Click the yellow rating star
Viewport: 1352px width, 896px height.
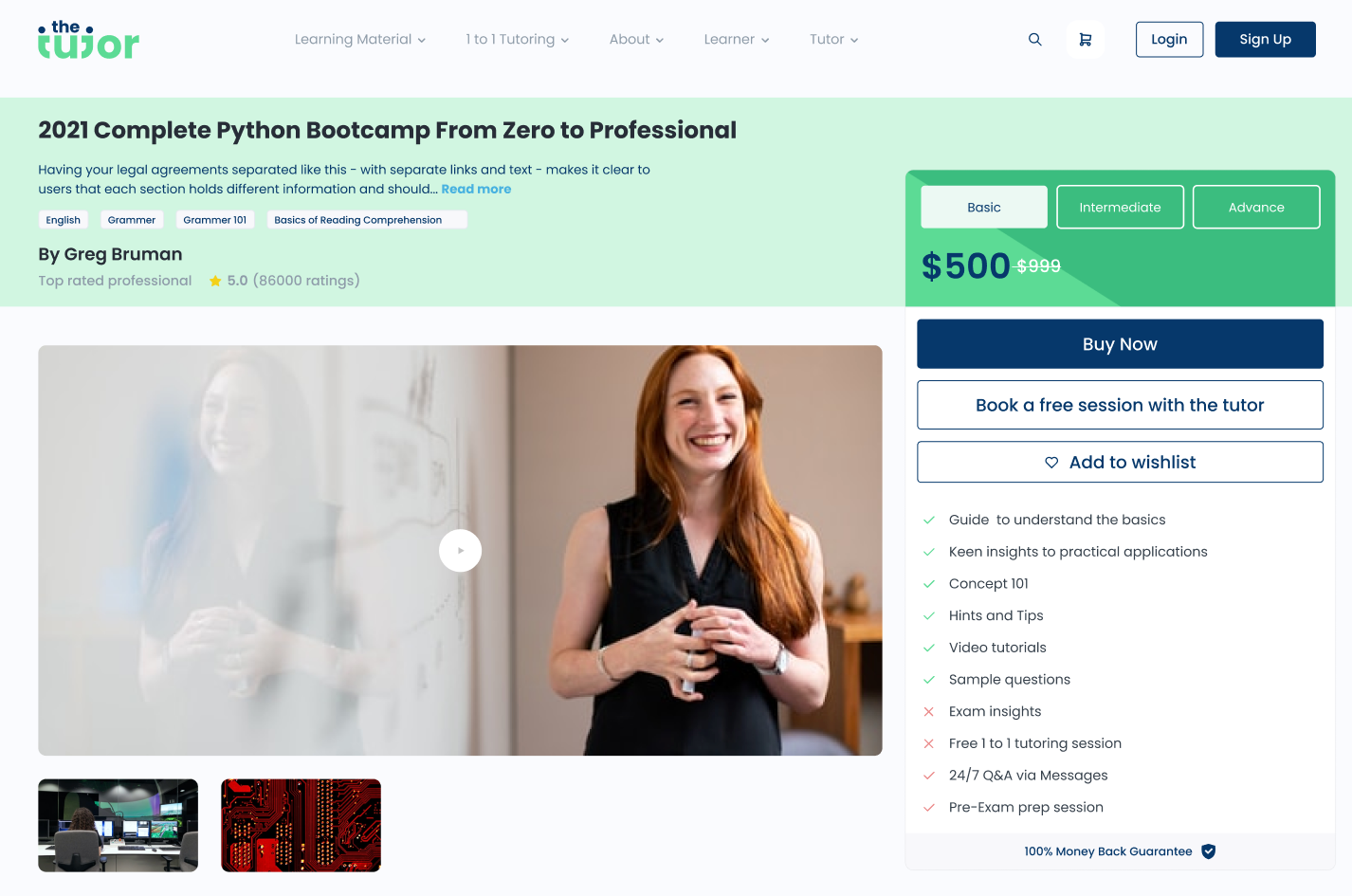[x=215, y=281]
